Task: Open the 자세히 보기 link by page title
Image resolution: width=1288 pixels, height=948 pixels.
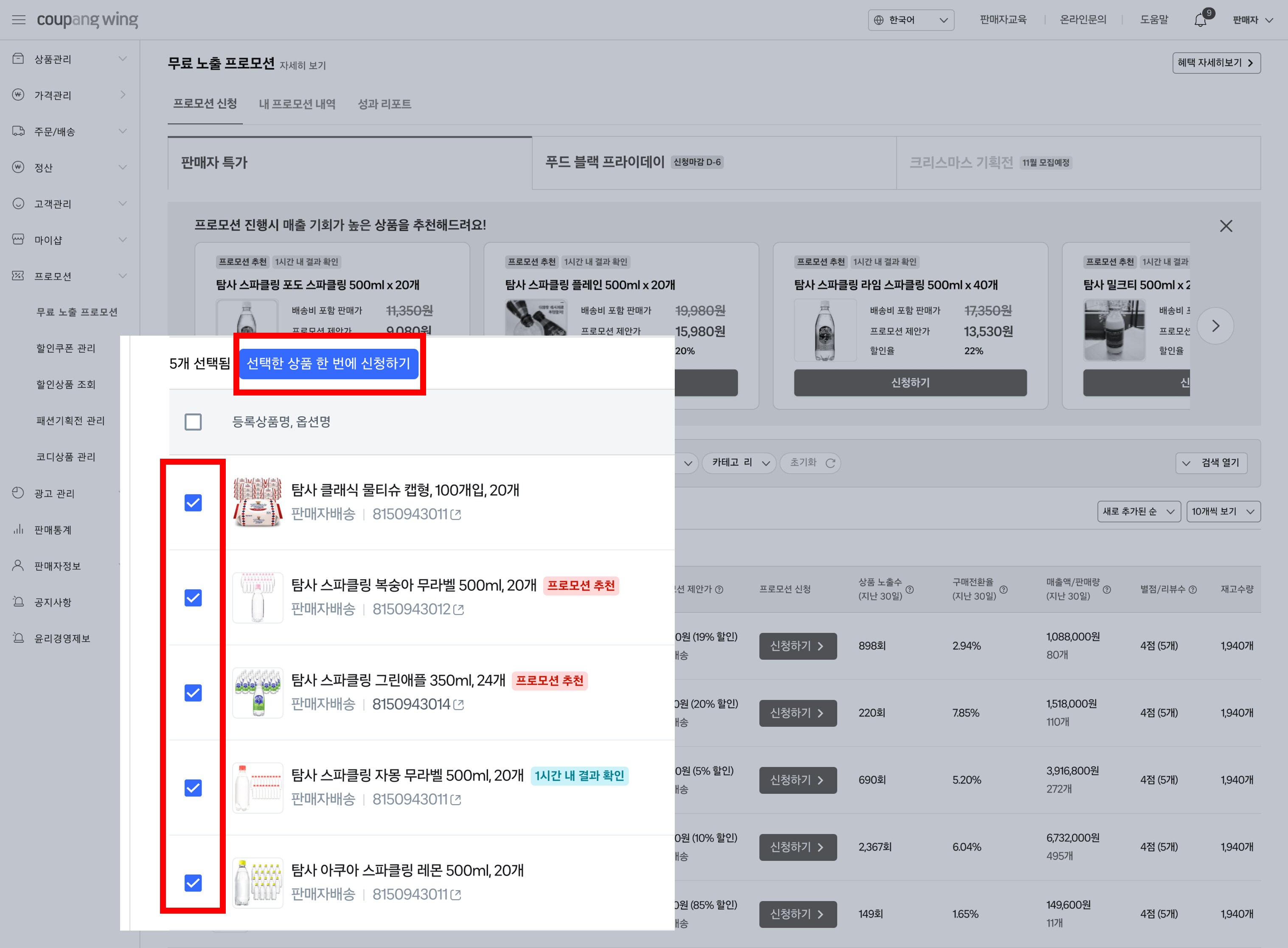Action: [303, 65]
